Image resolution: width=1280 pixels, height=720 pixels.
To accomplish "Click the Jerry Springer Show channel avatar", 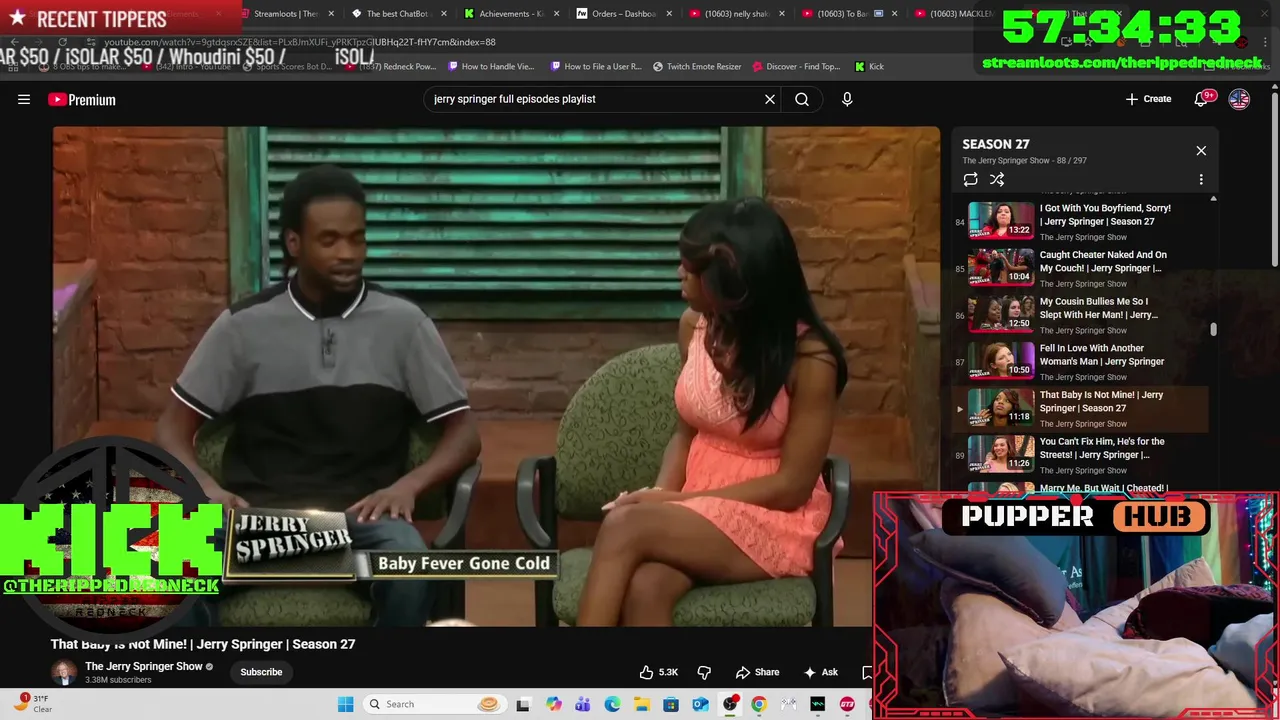I will tap(64, 672).
